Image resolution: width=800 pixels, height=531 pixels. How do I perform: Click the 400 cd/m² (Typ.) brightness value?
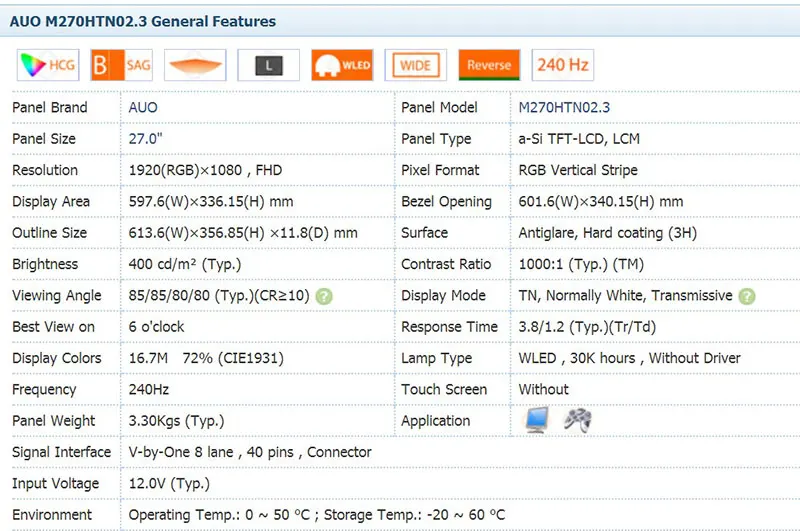[x=185, y=264]
